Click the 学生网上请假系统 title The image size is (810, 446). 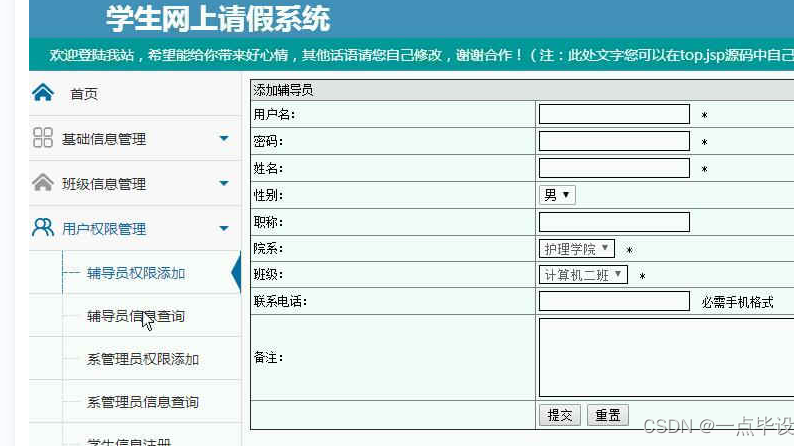218,19
